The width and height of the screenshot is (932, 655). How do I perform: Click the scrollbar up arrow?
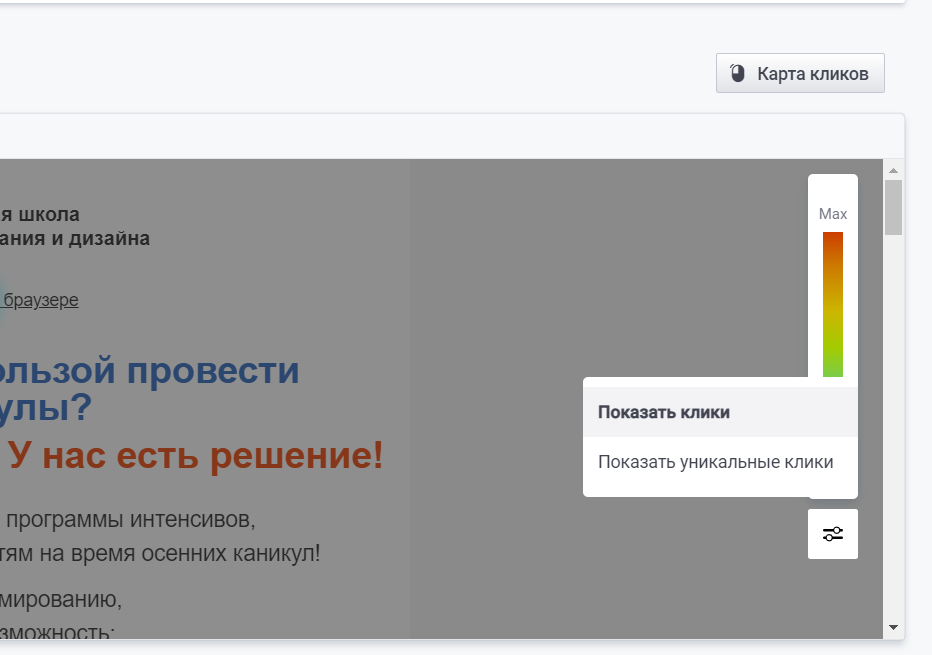point(893,171)
